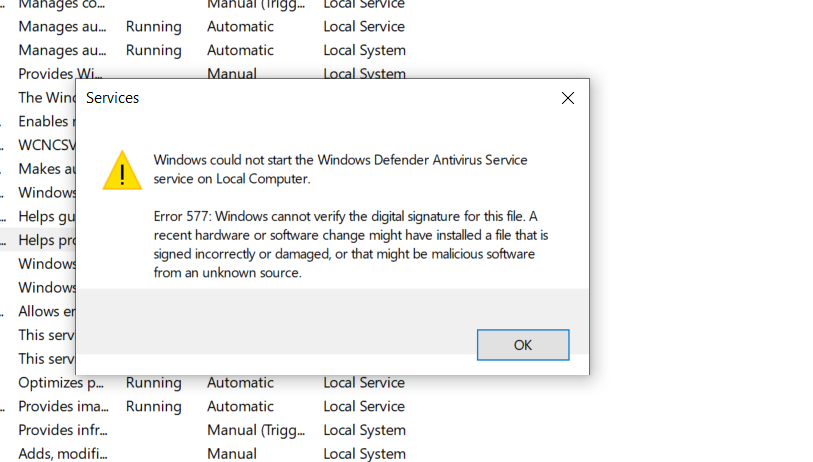Click Automatic startup type in 'Provides ima...' row

click(x=240, y=407)
